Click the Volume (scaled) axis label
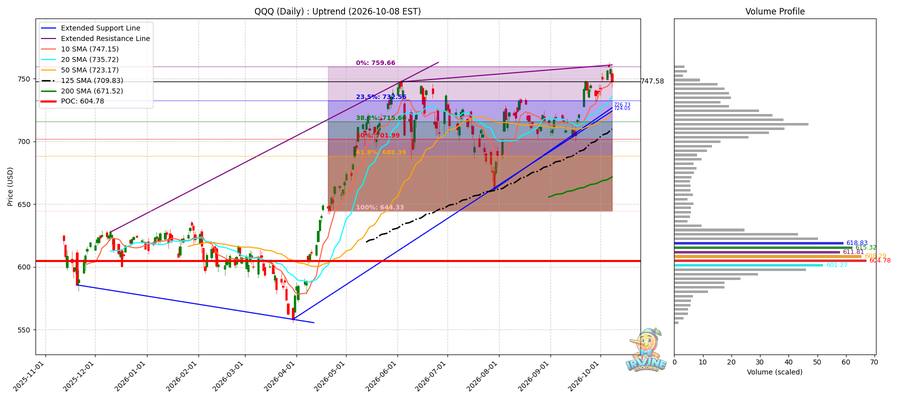The image size is (900, 400). click(x=774, y=372)
